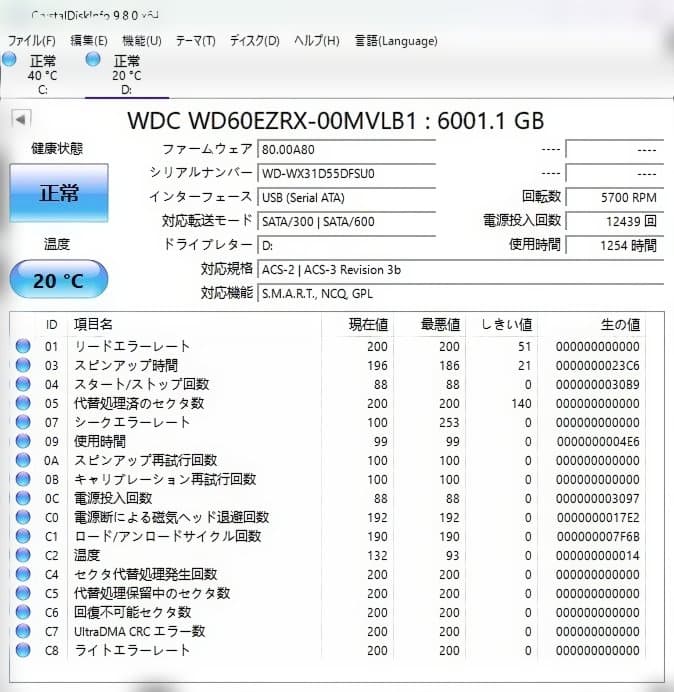This screenshot has width=674, height=692.
Task: Click status icon for attribute C5 代替処理保留中のセクタ数
Action: pos(23,593)
